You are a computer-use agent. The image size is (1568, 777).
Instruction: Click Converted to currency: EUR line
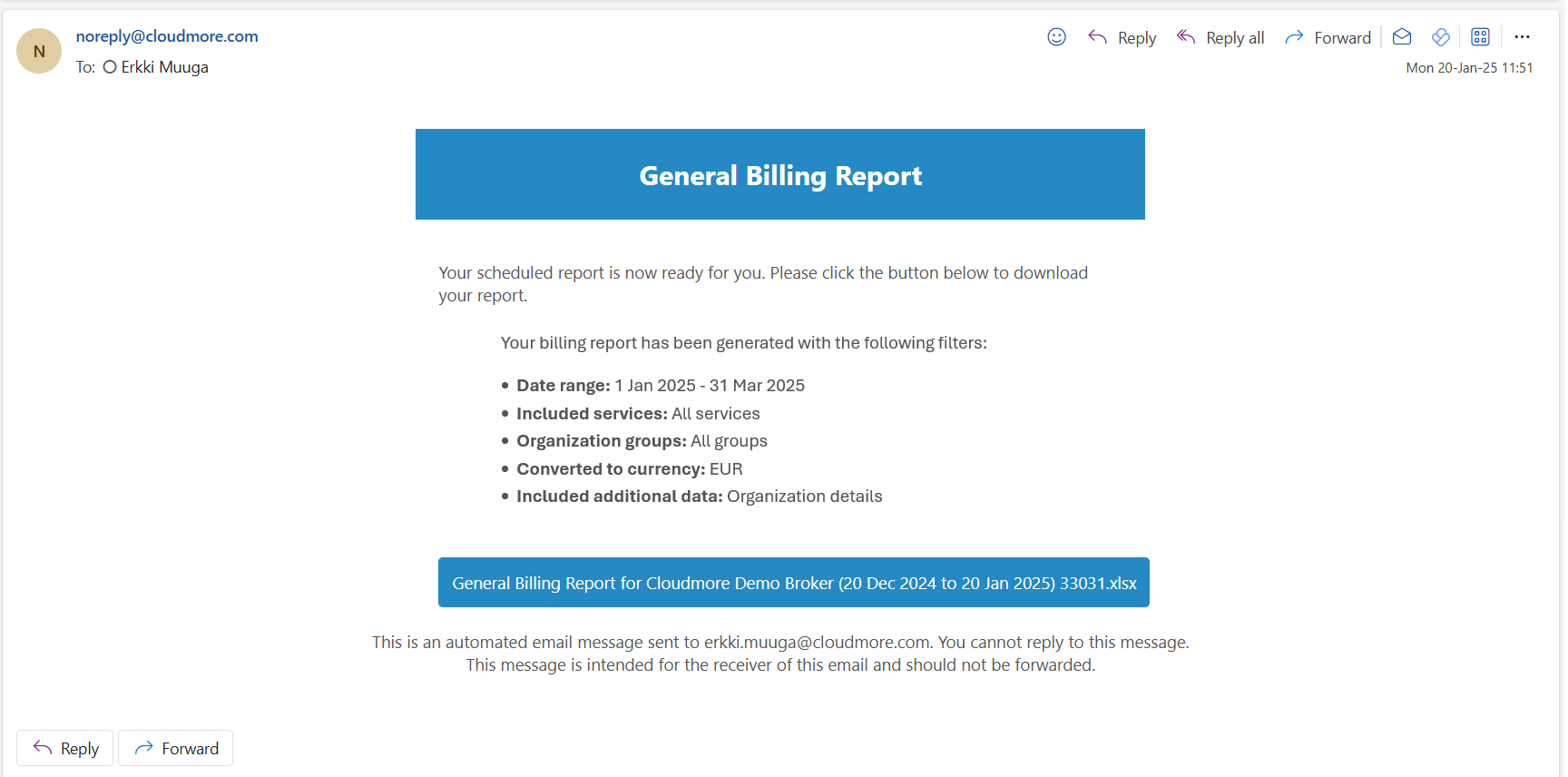630,469
